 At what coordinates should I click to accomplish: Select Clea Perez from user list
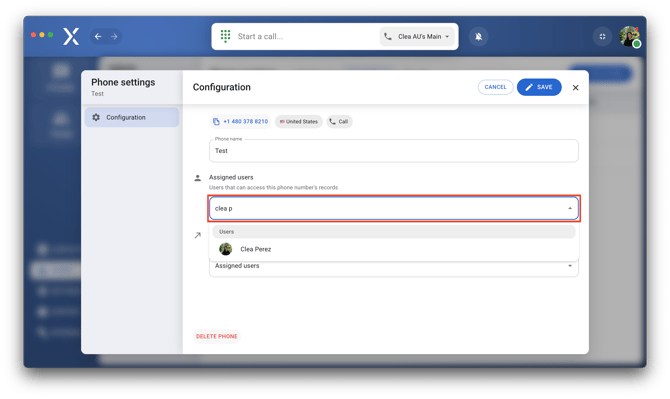click(394, 249)
